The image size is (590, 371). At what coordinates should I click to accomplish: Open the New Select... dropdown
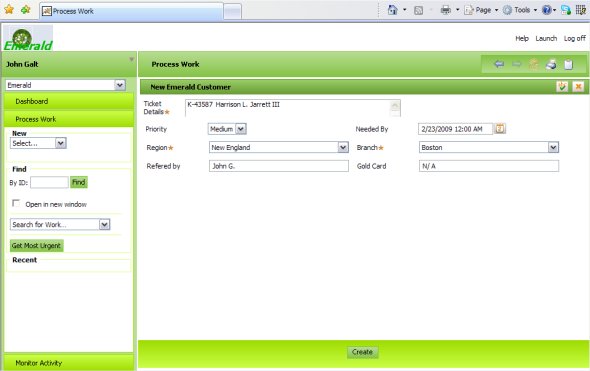click(61, 143)
